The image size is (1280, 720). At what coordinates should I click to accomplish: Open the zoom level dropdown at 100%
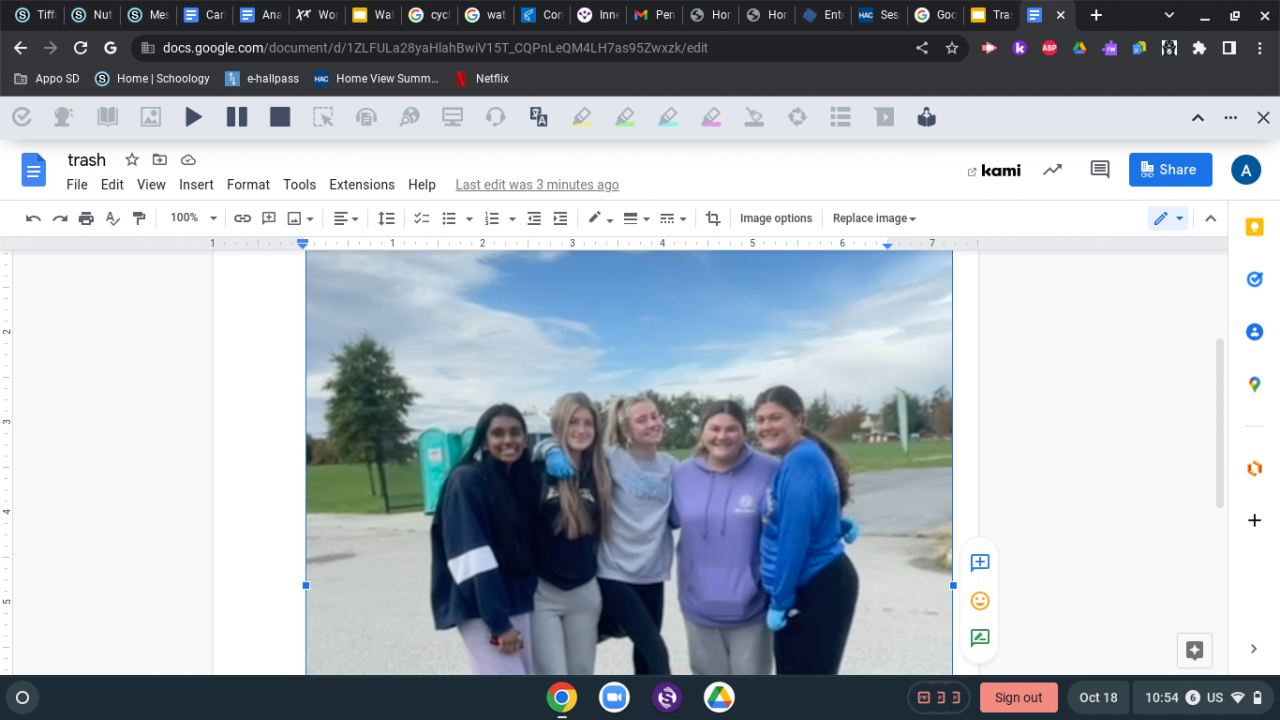(x=192, y=218)
